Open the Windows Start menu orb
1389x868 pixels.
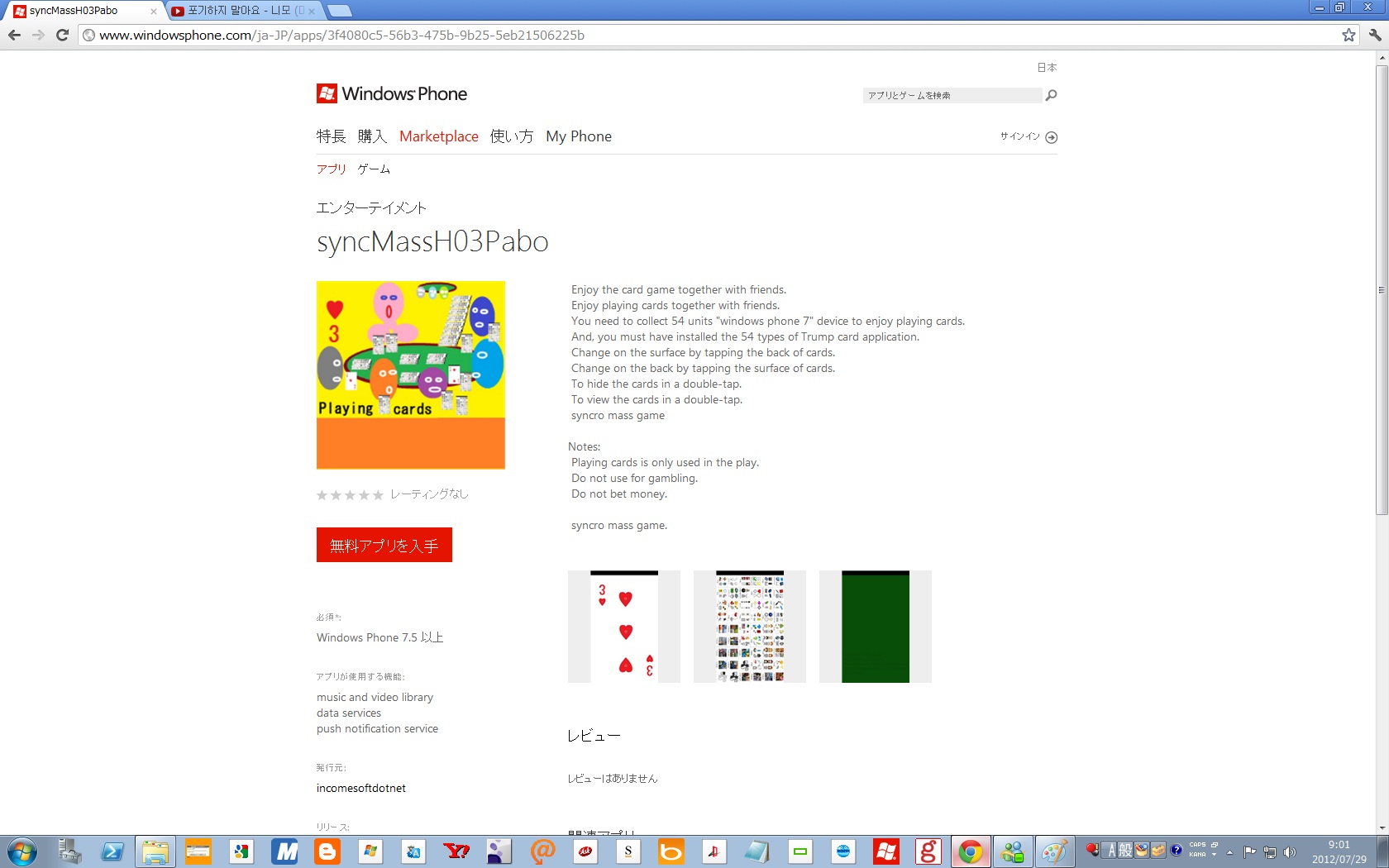point(21,851)
